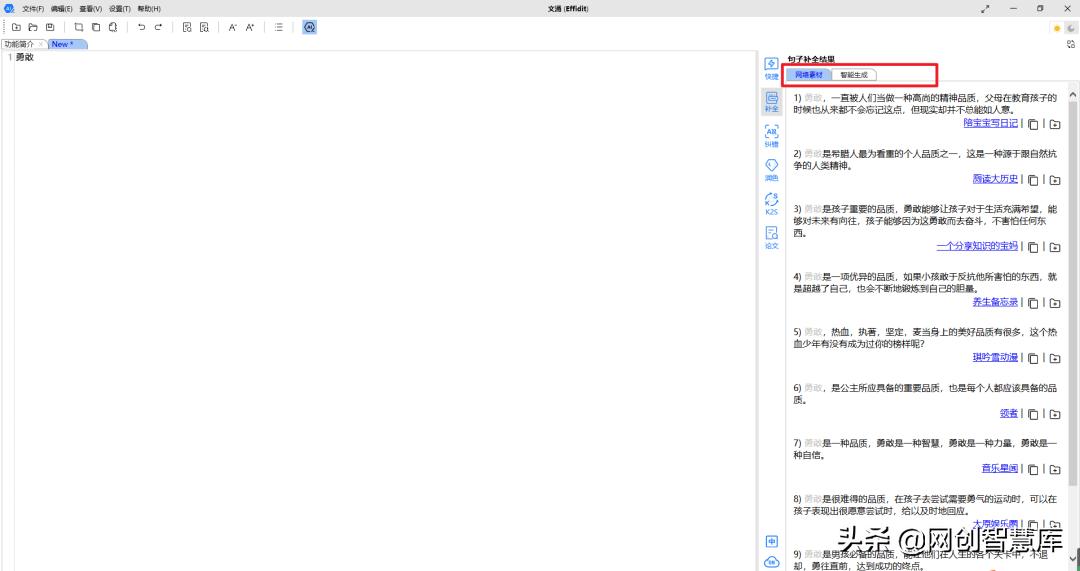Save result 1 from 陪宝宝写日记 to folder
1080x571 pixels.
click(x=1055, y=125)
